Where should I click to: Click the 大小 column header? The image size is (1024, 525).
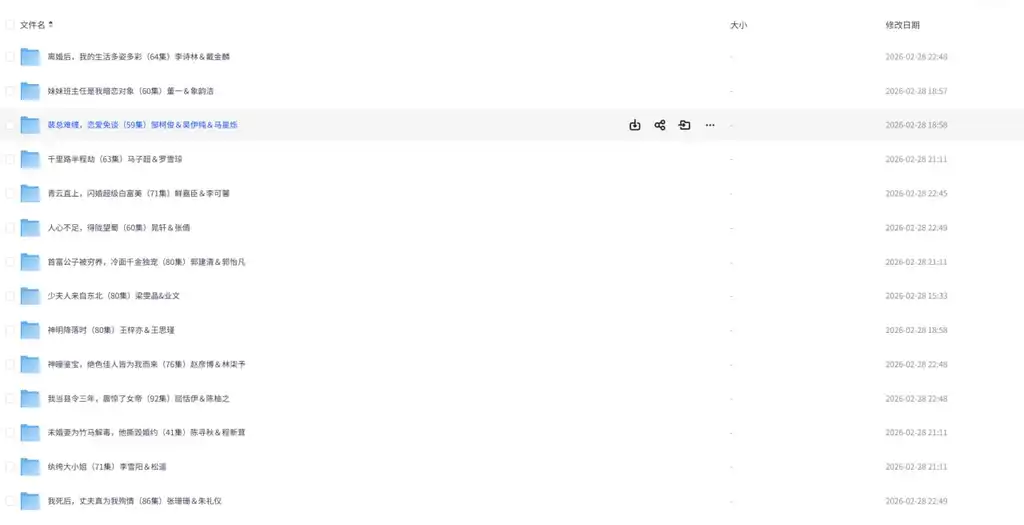[738, 25]
